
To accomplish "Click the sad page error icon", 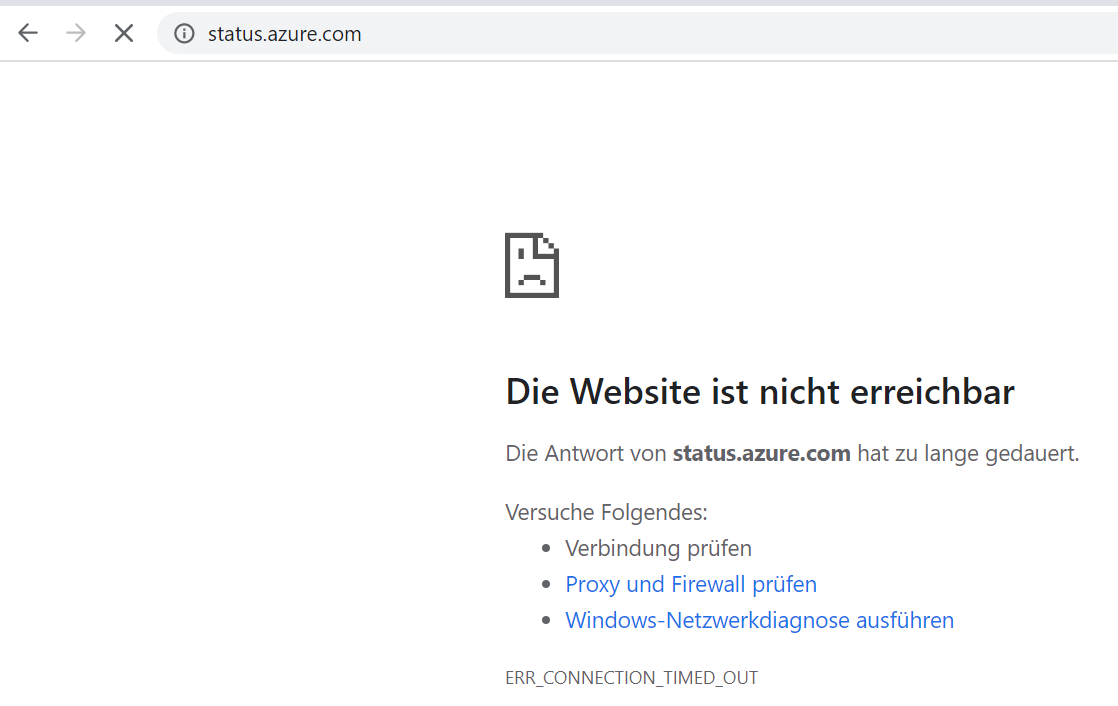I will (532, 265).
